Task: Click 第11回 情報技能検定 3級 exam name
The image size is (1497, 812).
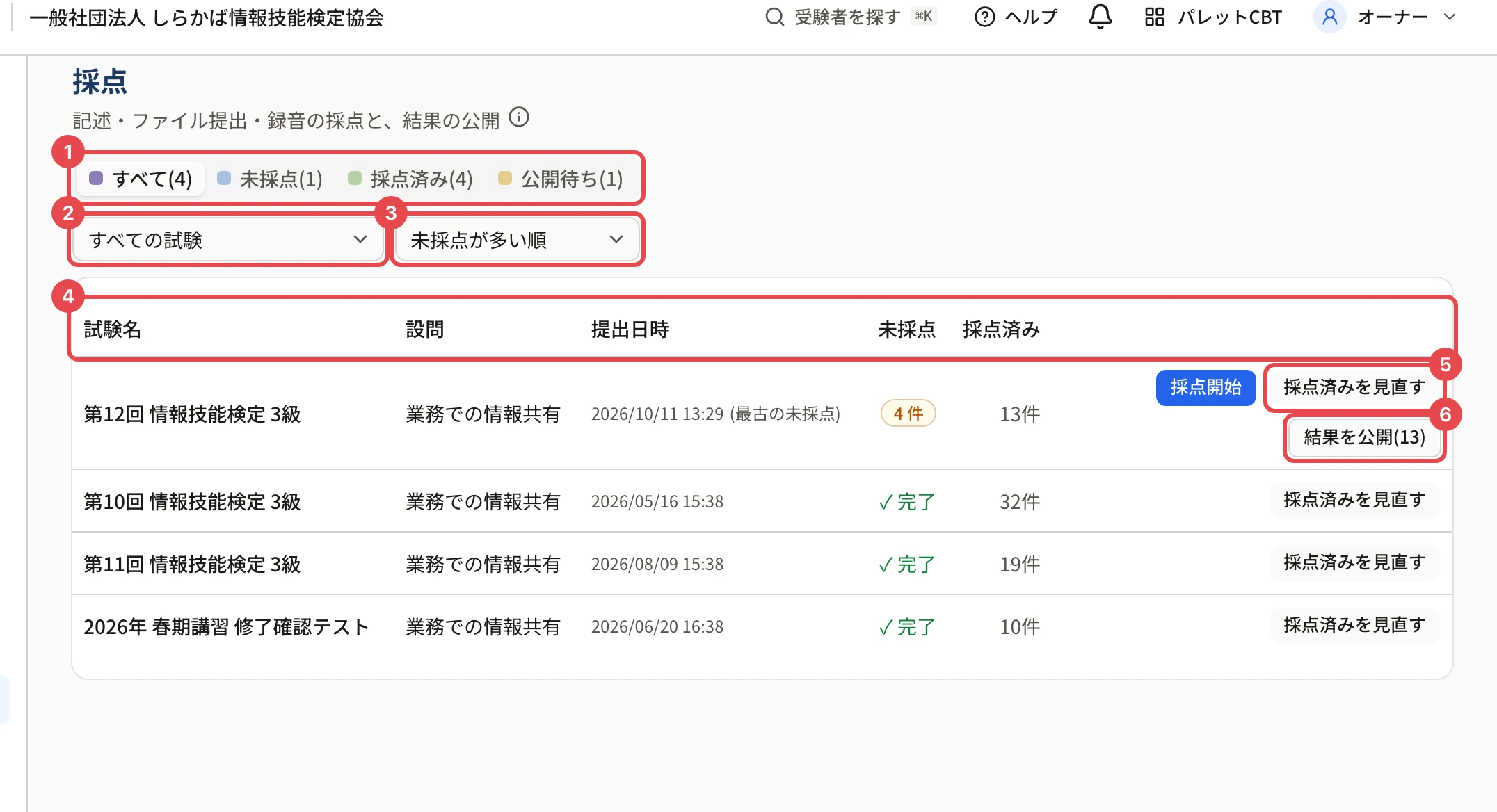Action: 192,565
